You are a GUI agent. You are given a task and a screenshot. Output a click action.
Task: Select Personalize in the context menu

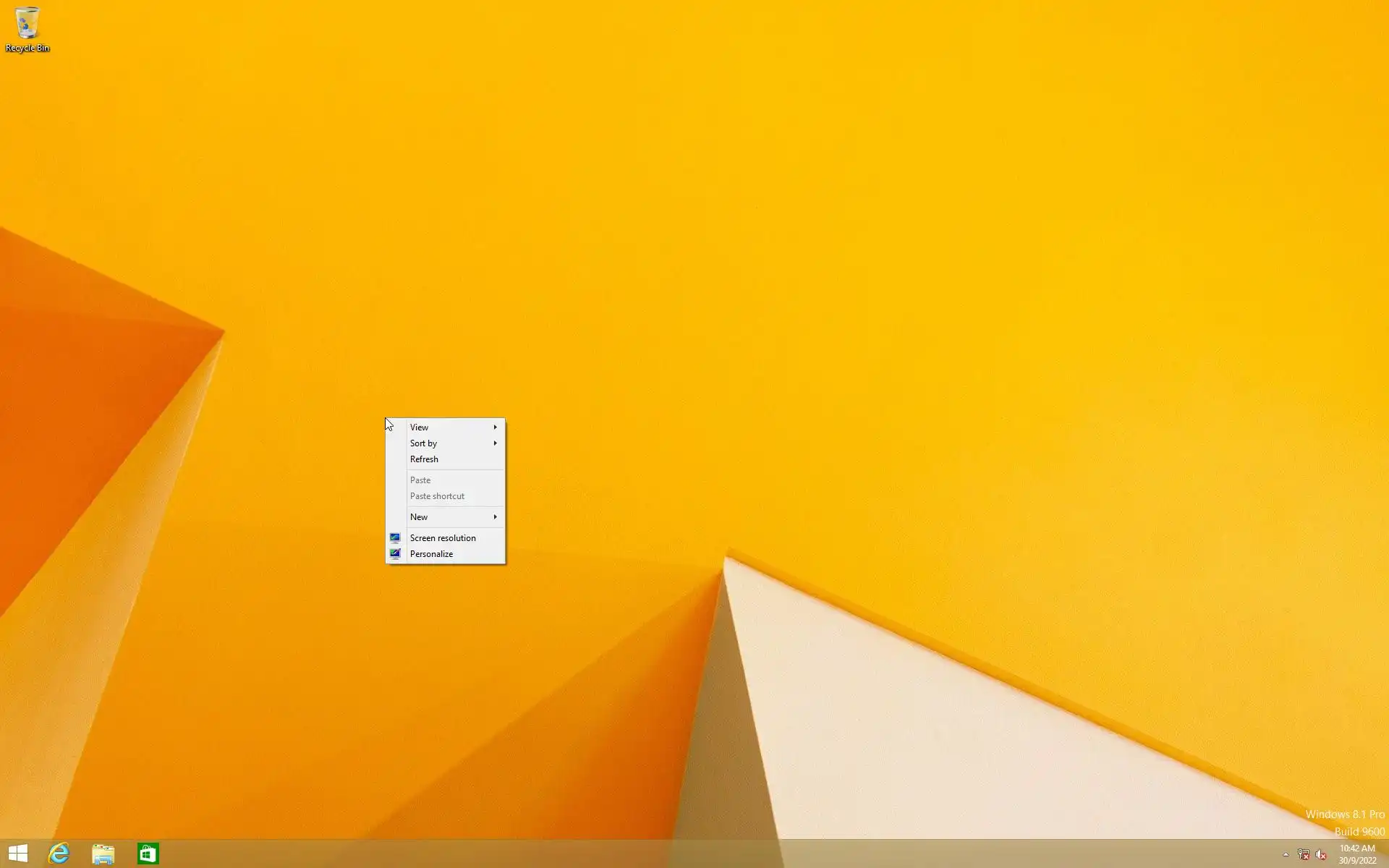click(431, 554)
